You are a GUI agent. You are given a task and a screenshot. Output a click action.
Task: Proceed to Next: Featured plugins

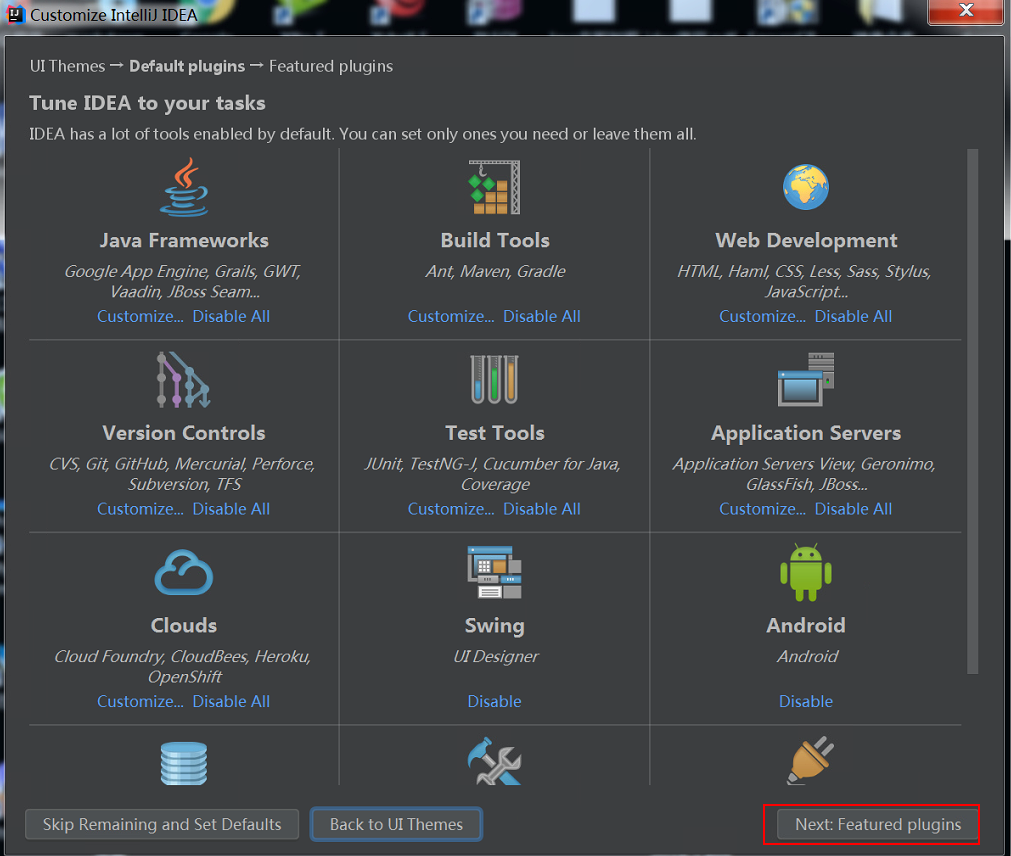878,824
